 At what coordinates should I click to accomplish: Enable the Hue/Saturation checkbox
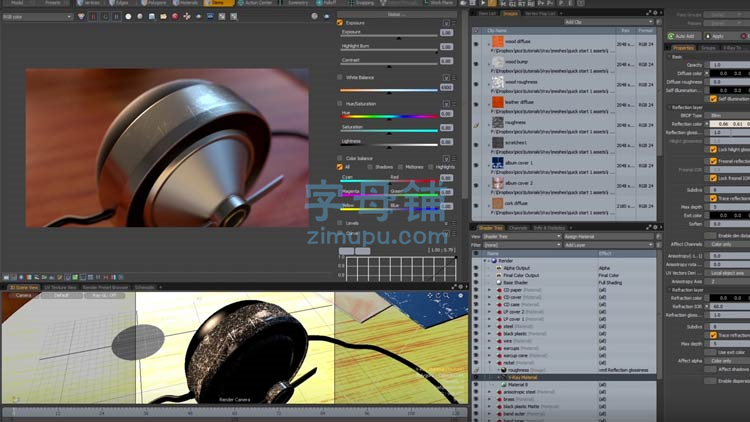[340, 103]
